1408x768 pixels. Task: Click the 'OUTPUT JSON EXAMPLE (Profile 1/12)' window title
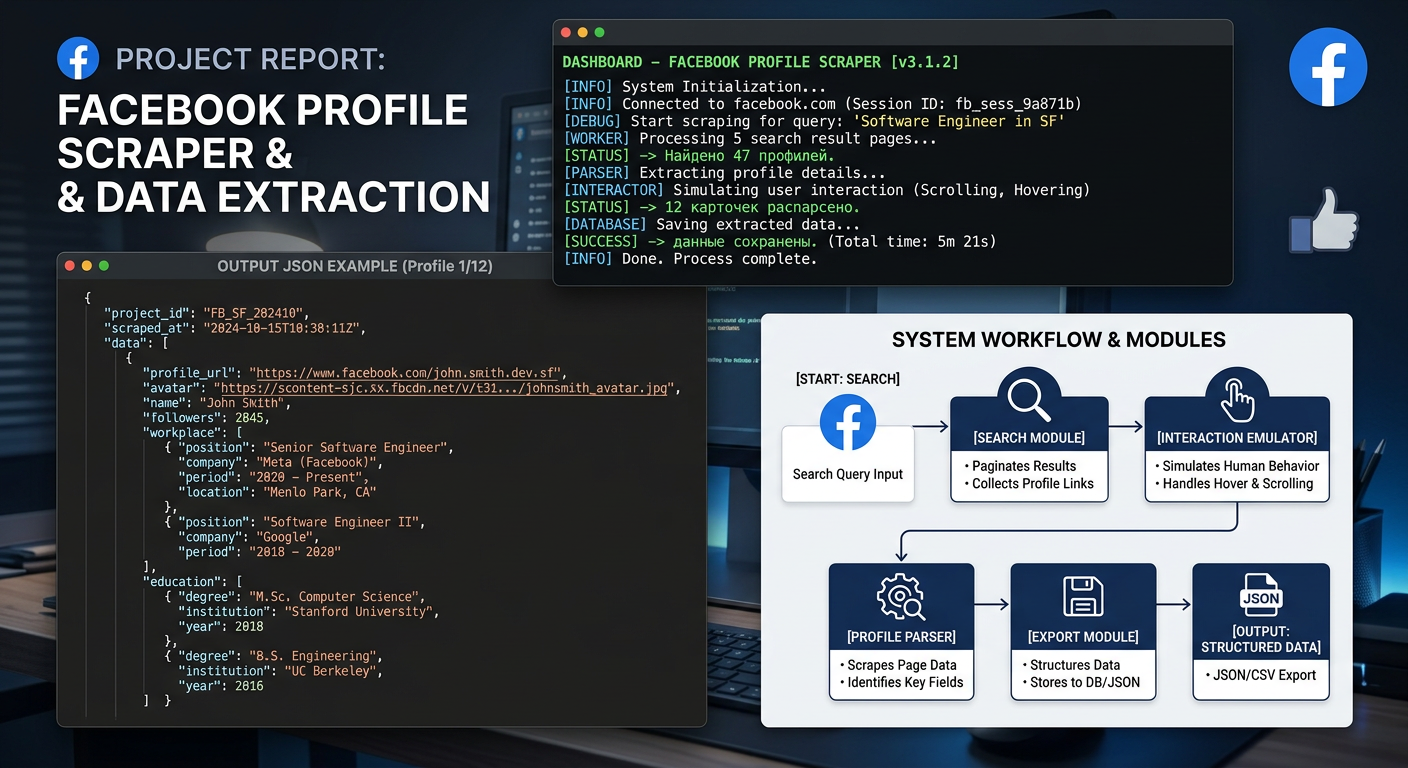click(x=355, y=266)
